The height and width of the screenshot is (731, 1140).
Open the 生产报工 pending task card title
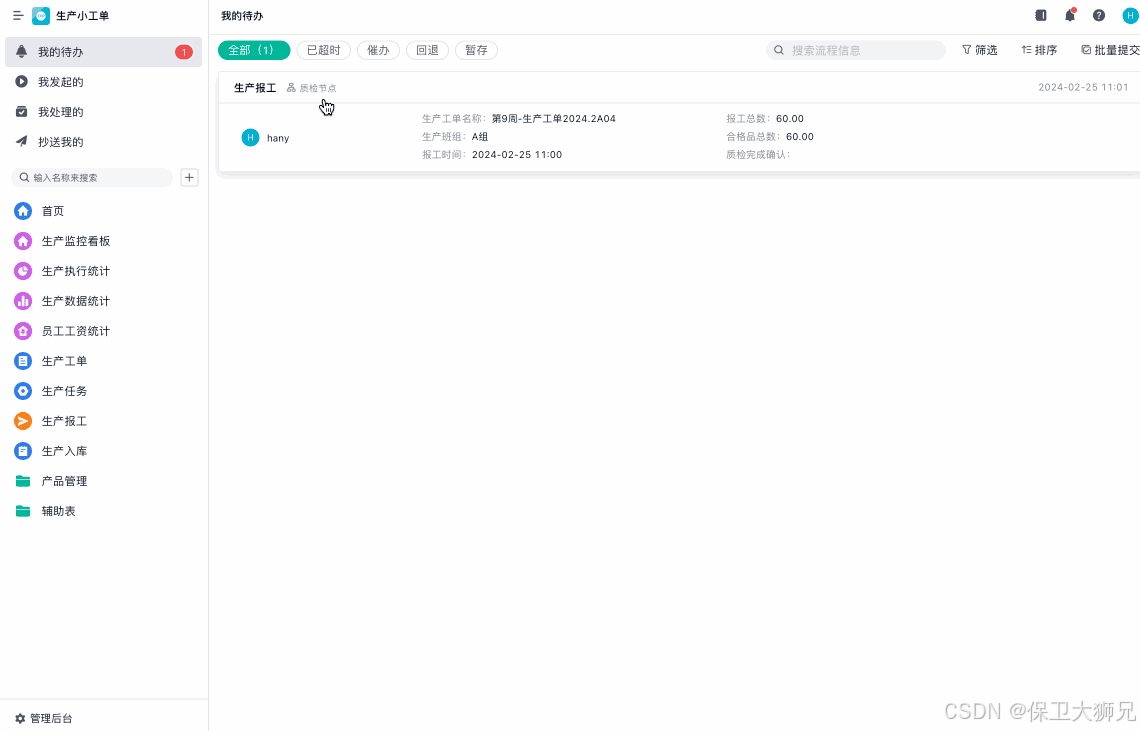255,88
